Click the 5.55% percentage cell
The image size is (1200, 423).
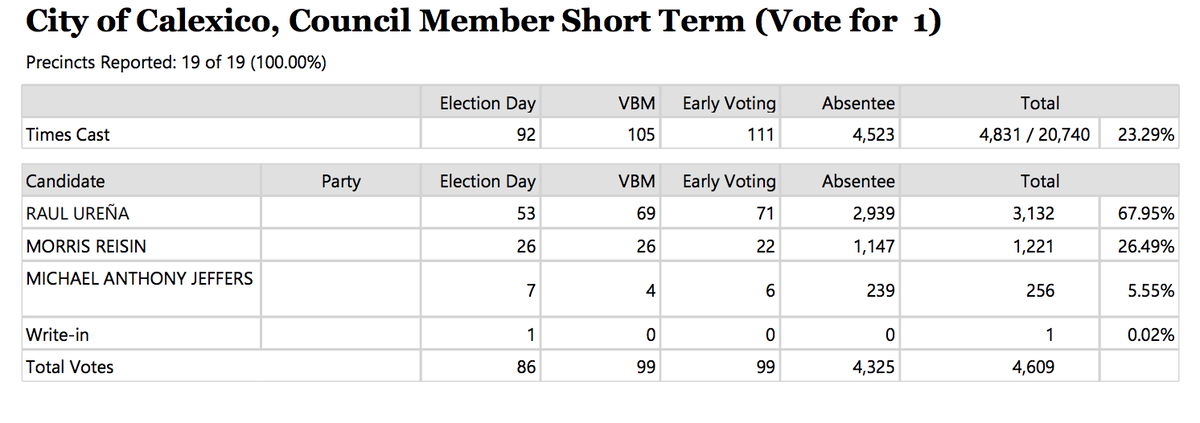click(x=1149, y=290)
